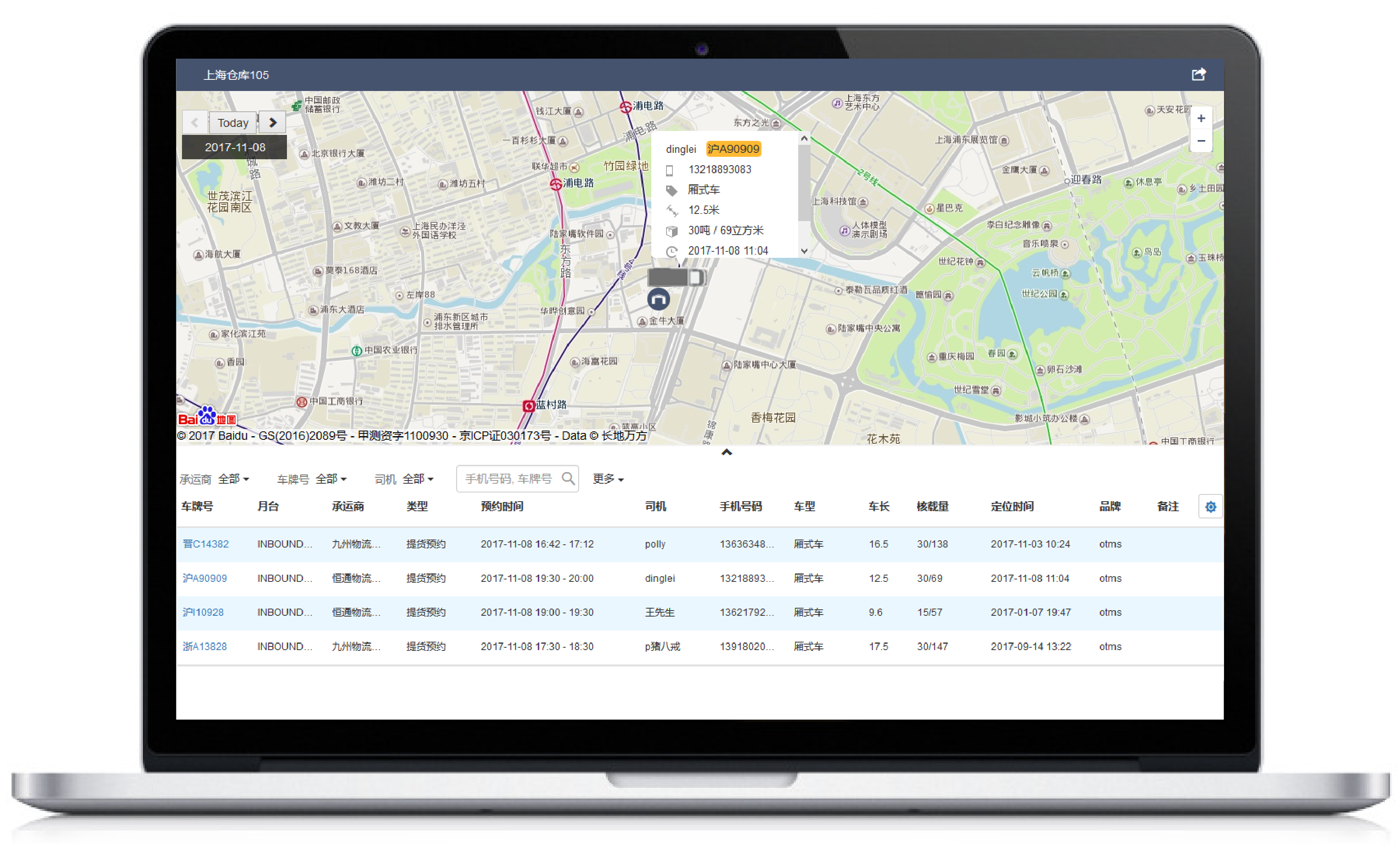Image resolution: width=1400 pixels, height=856 pixels.
Task: Open the 车牌号 plate filter dropdown
Action: pos(331,479)
